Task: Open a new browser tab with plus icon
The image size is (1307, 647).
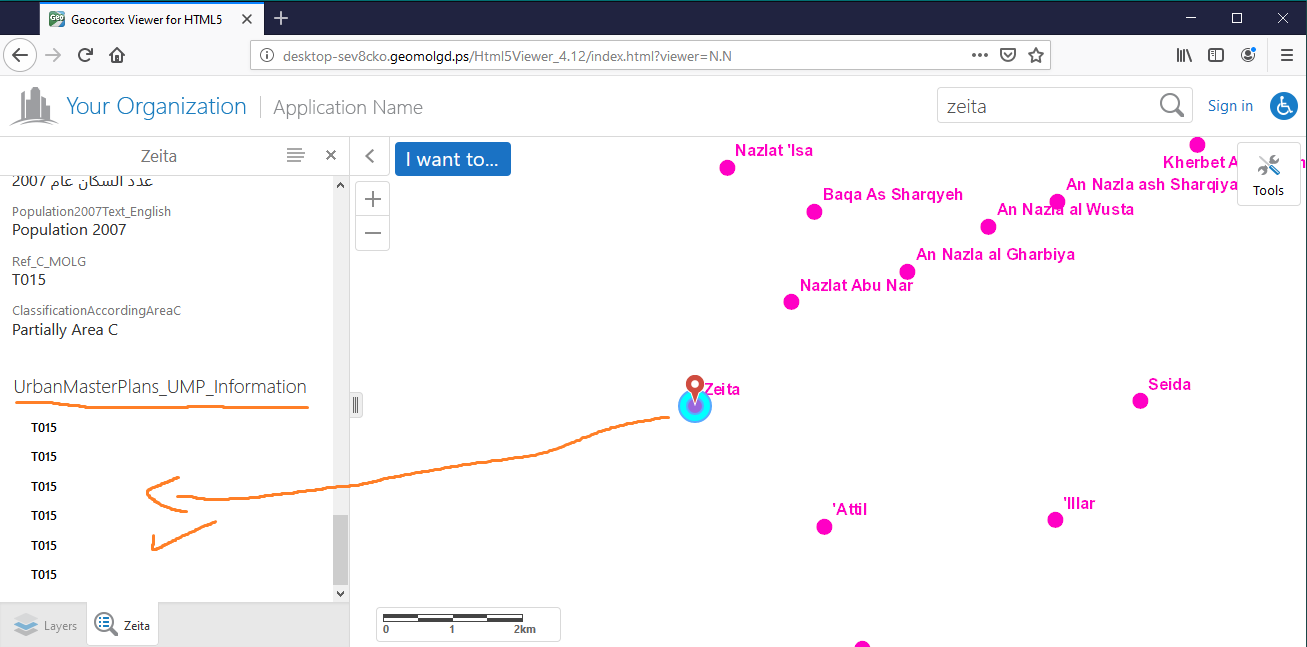Action: (281, 18)
